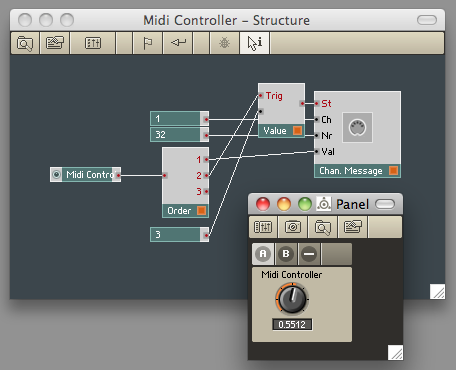Image resolution: width=456 pixels, height=370 pixels.
Task: Toggle the debug bug icon
Action: [x=224, y=43]
